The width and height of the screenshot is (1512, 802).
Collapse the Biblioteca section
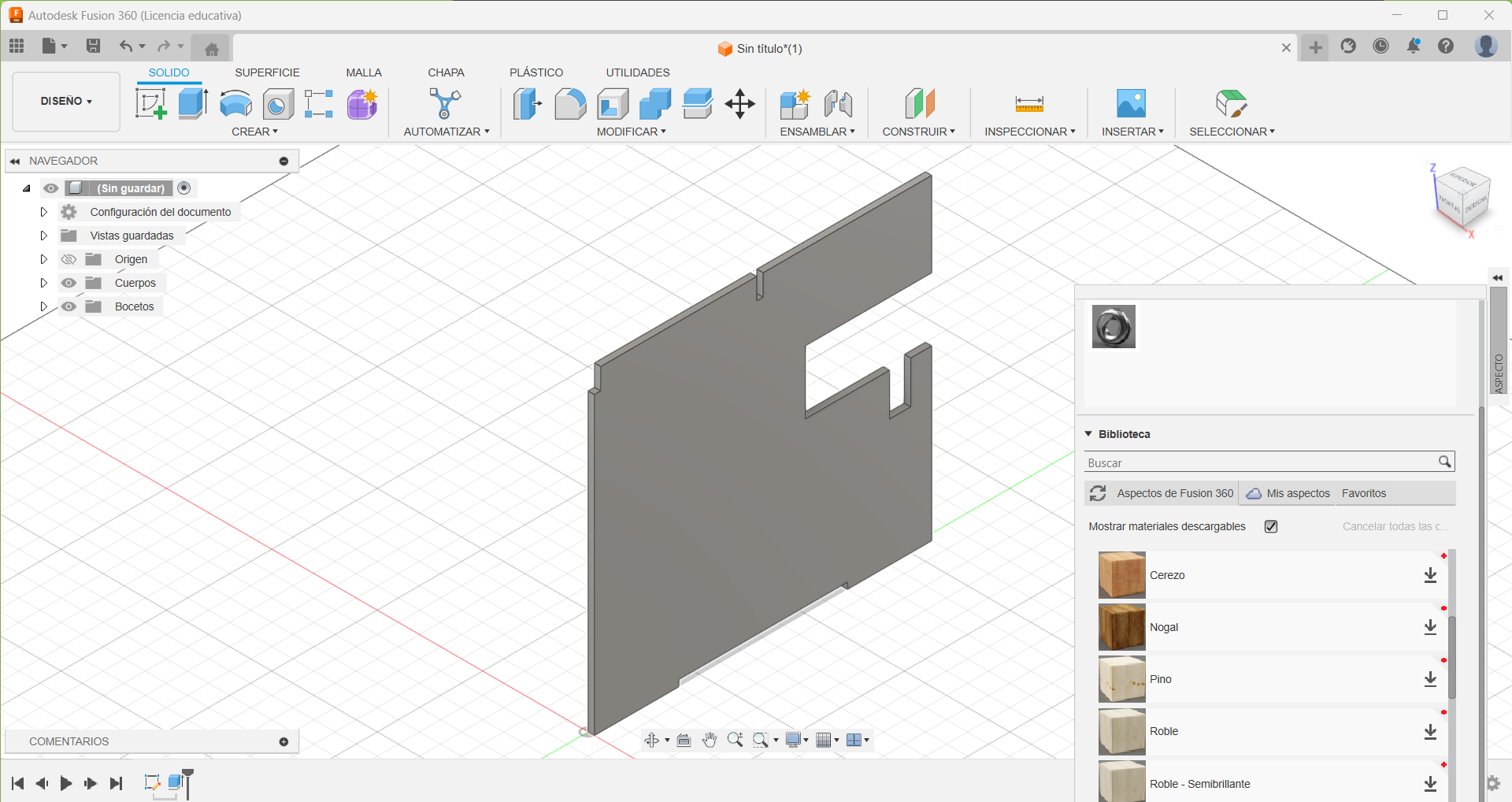click(1088, 434)
